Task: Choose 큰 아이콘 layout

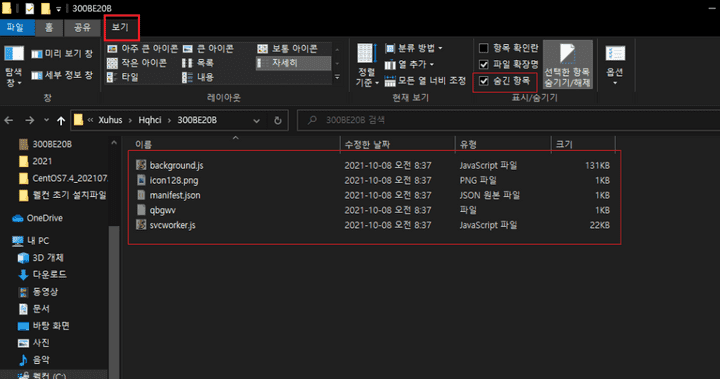Action: (209, 49)
